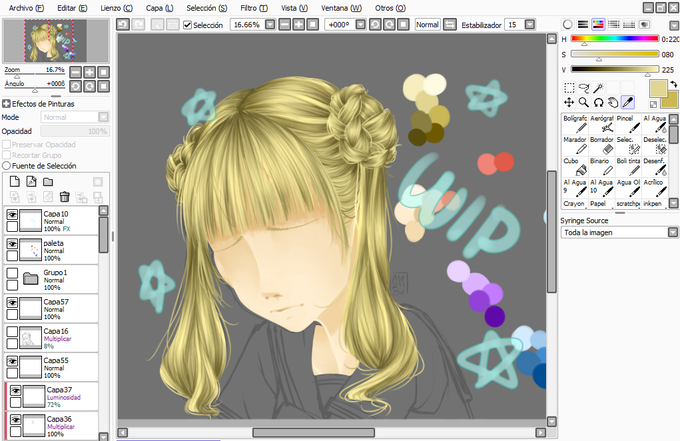Image resolution: width=680 pixels, height=441 pixels.
Task: Open the rotation angle +000° dropdown
Action: click(x=360, y=25)
